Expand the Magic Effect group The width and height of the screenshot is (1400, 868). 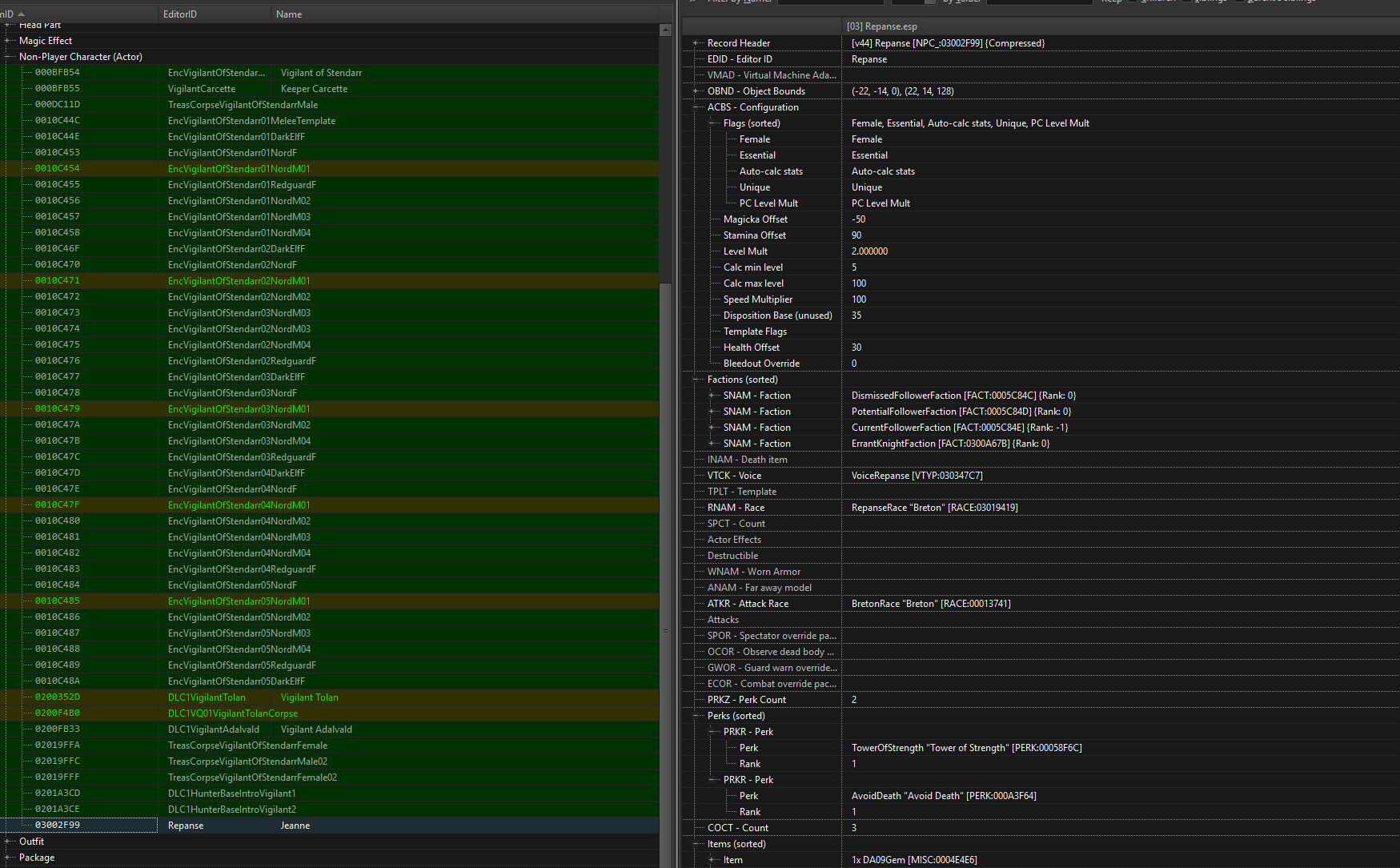[x=8, y=41]
